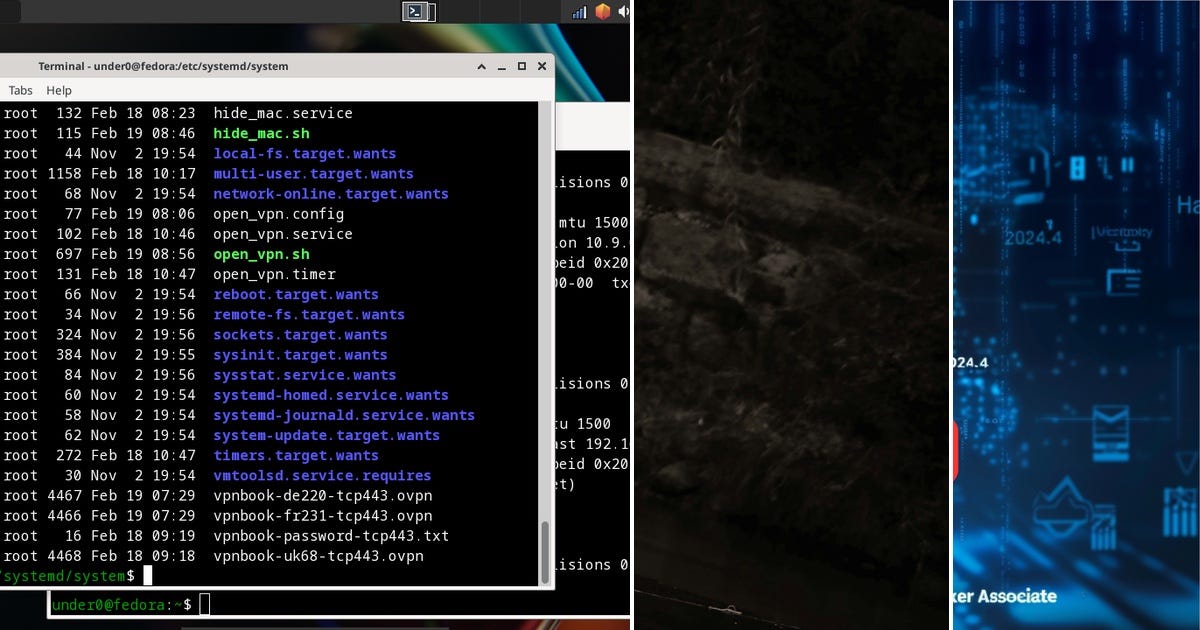Click the vpnbook-password-tcp443.txt filename

tap(330, 536)
